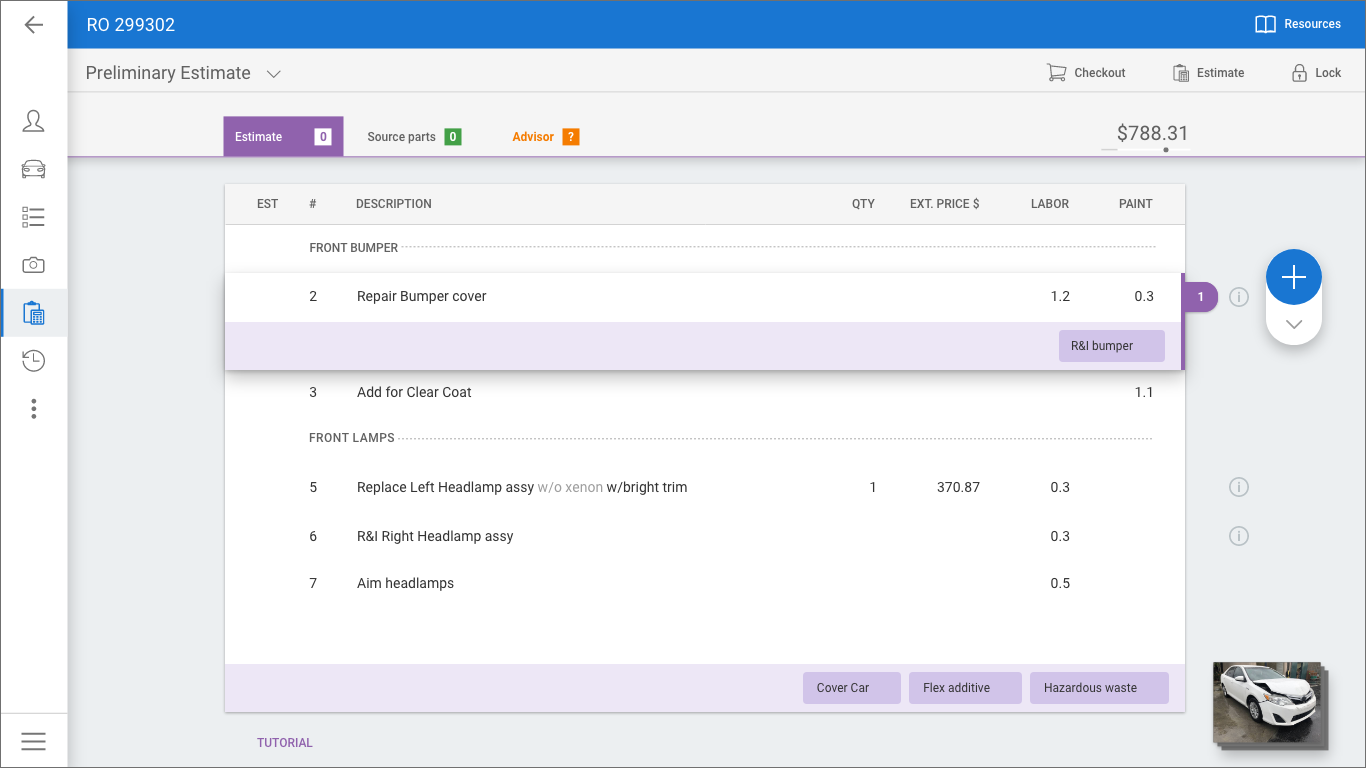Open the checklist icon in sidebar

(x=34, y=217)
